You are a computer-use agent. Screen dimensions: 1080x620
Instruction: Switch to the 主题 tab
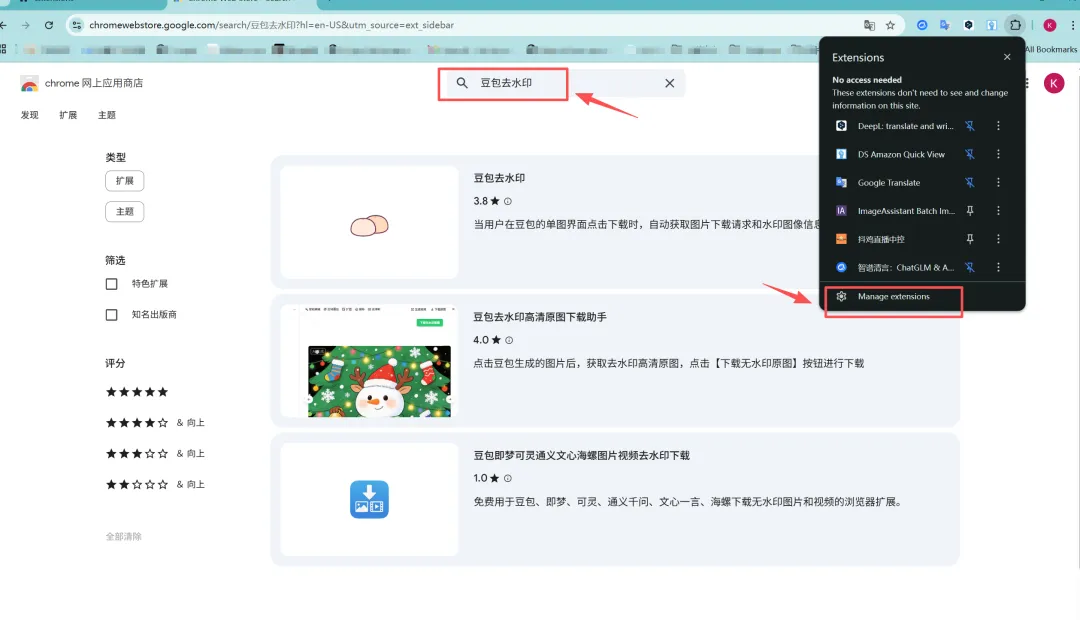pyautogui.click(x=107, y=115)
